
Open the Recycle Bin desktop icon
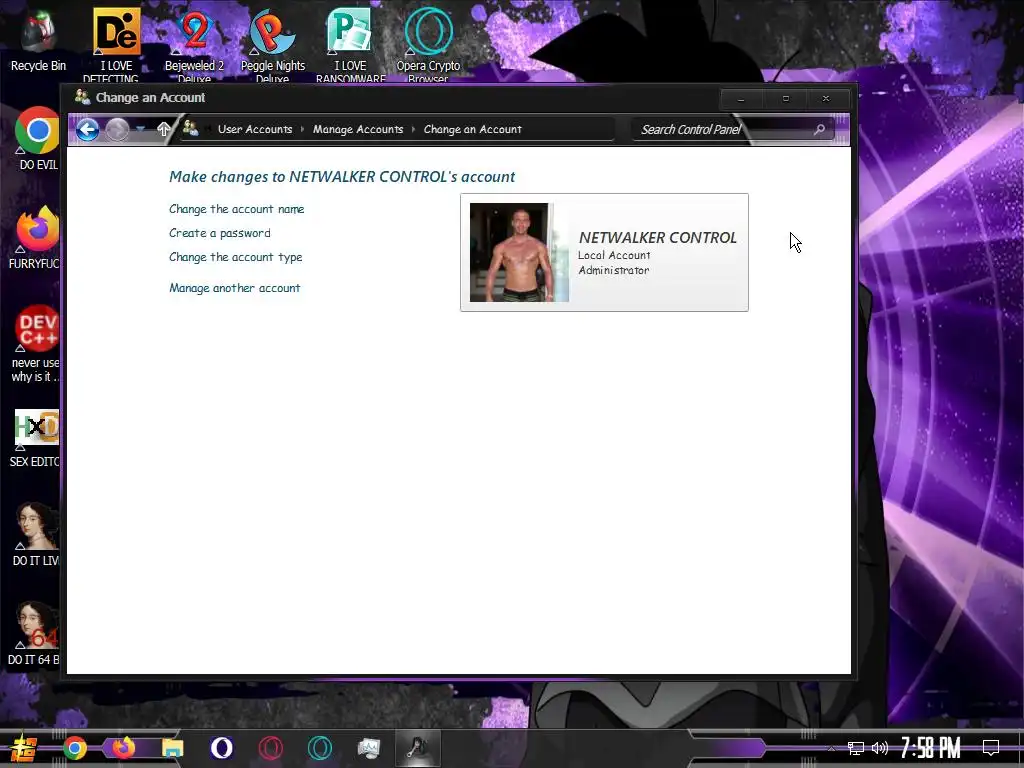pyautogui.click(x=38, y=40)
